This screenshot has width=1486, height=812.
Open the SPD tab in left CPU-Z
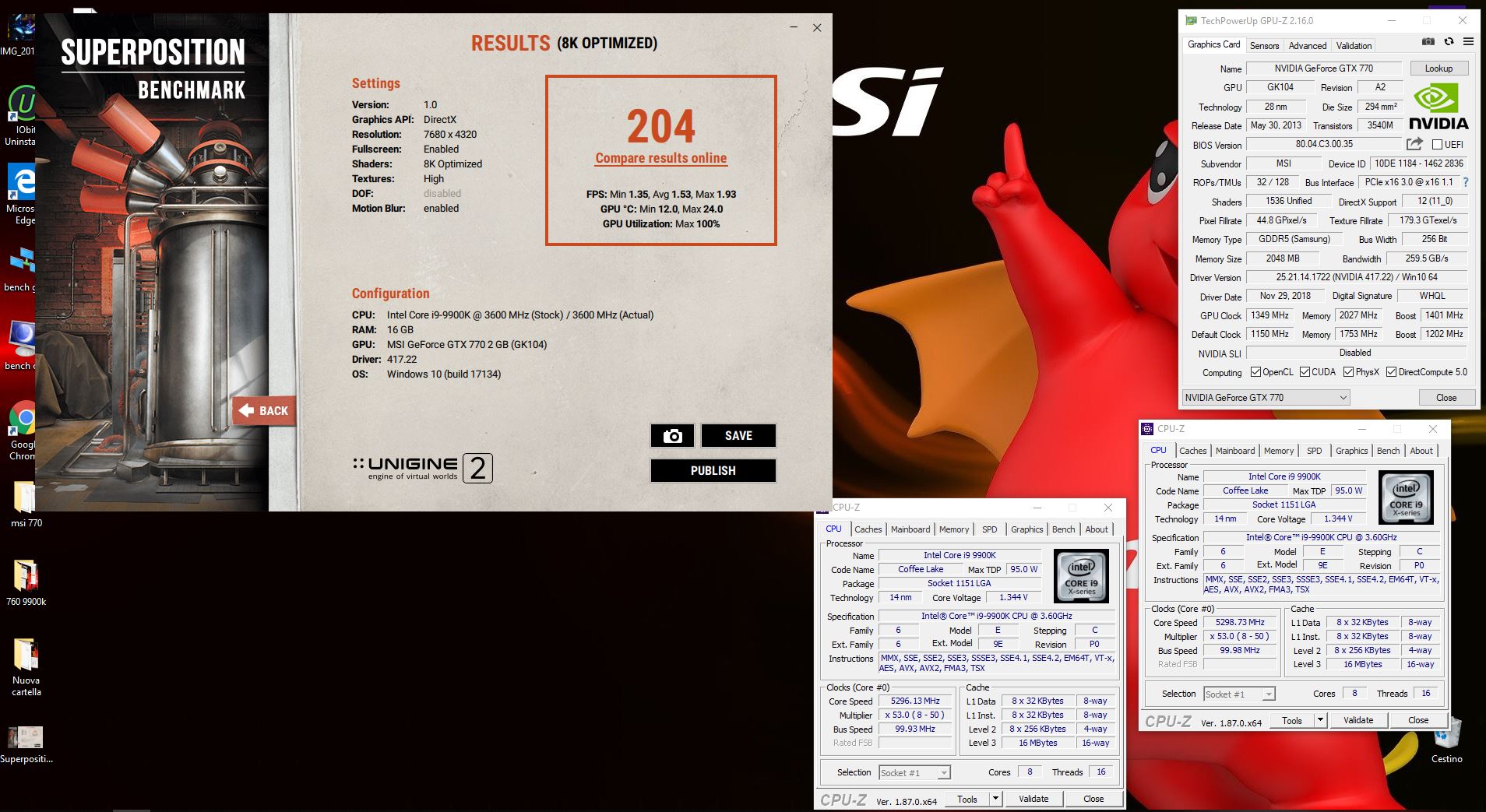pos(989,529)
